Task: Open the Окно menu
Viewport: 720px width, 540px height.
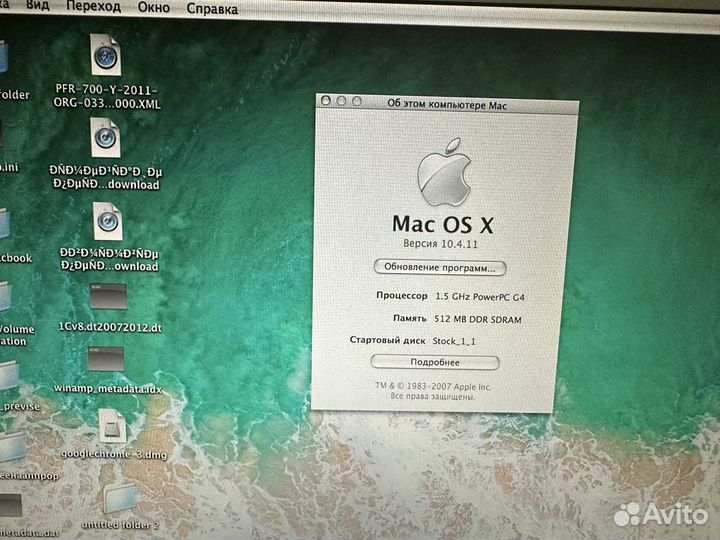Action: [x=153, y=8]
